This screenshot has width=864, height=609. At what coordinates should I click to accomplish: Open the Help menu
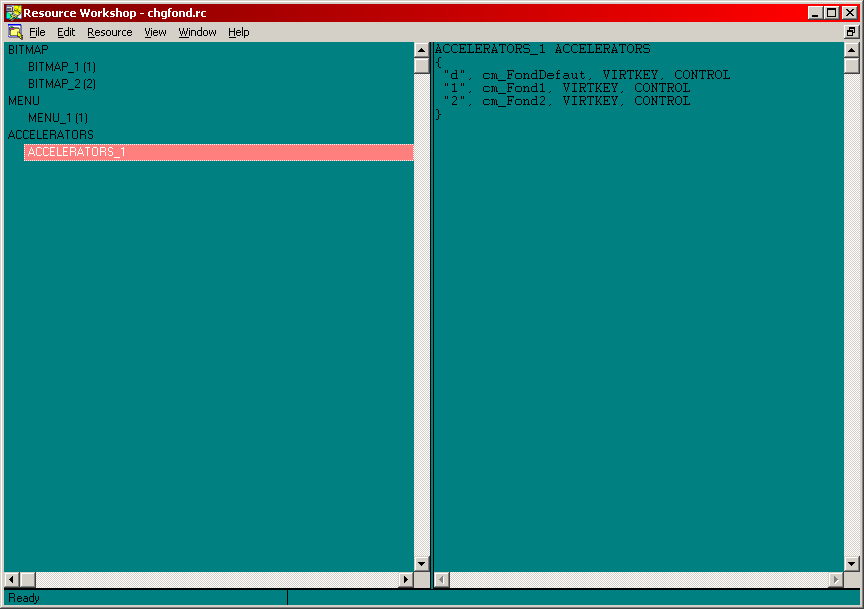[x=238, y=32]
